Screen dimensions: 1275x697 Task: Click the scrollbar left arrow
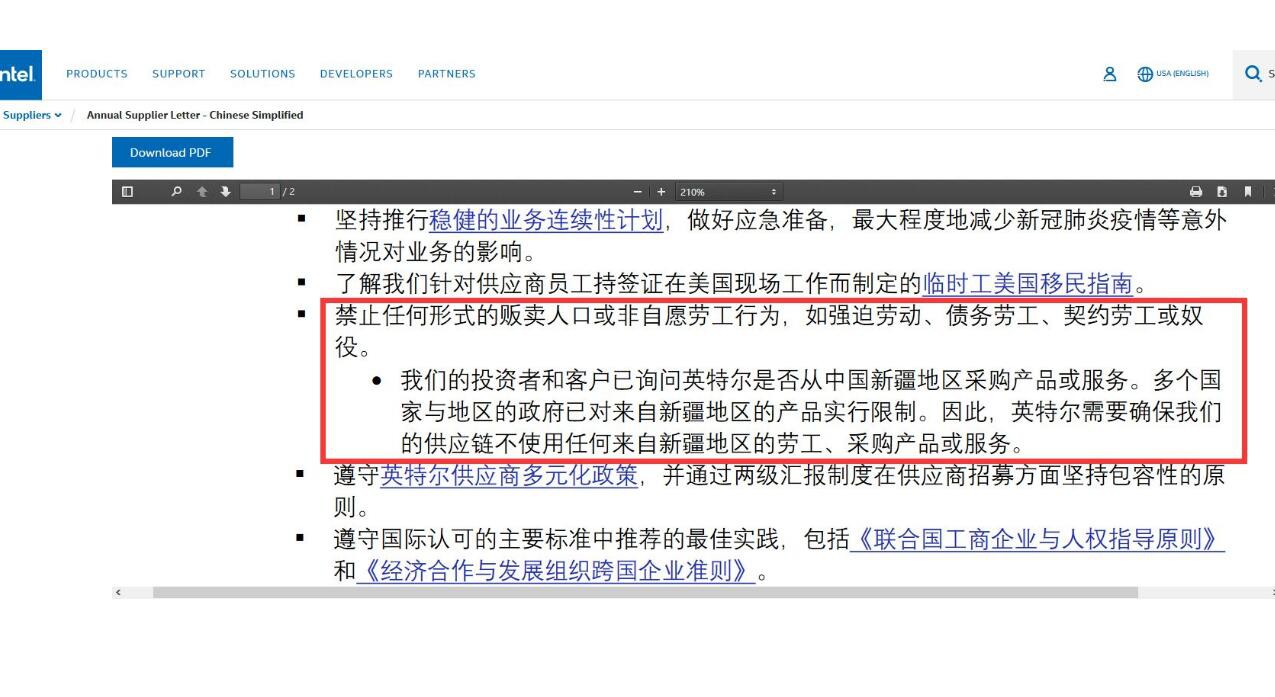[119, 592]
